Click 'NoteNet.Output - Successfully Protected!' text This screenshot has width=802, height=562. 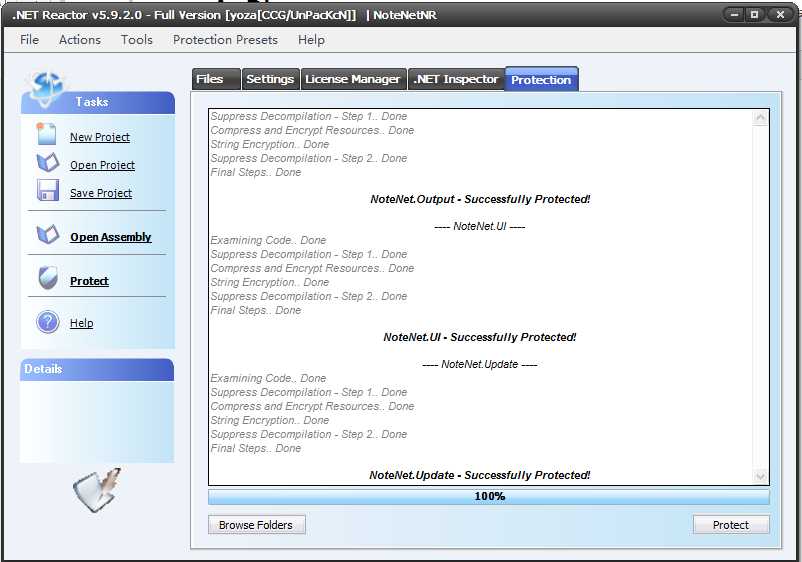(480, 199)
